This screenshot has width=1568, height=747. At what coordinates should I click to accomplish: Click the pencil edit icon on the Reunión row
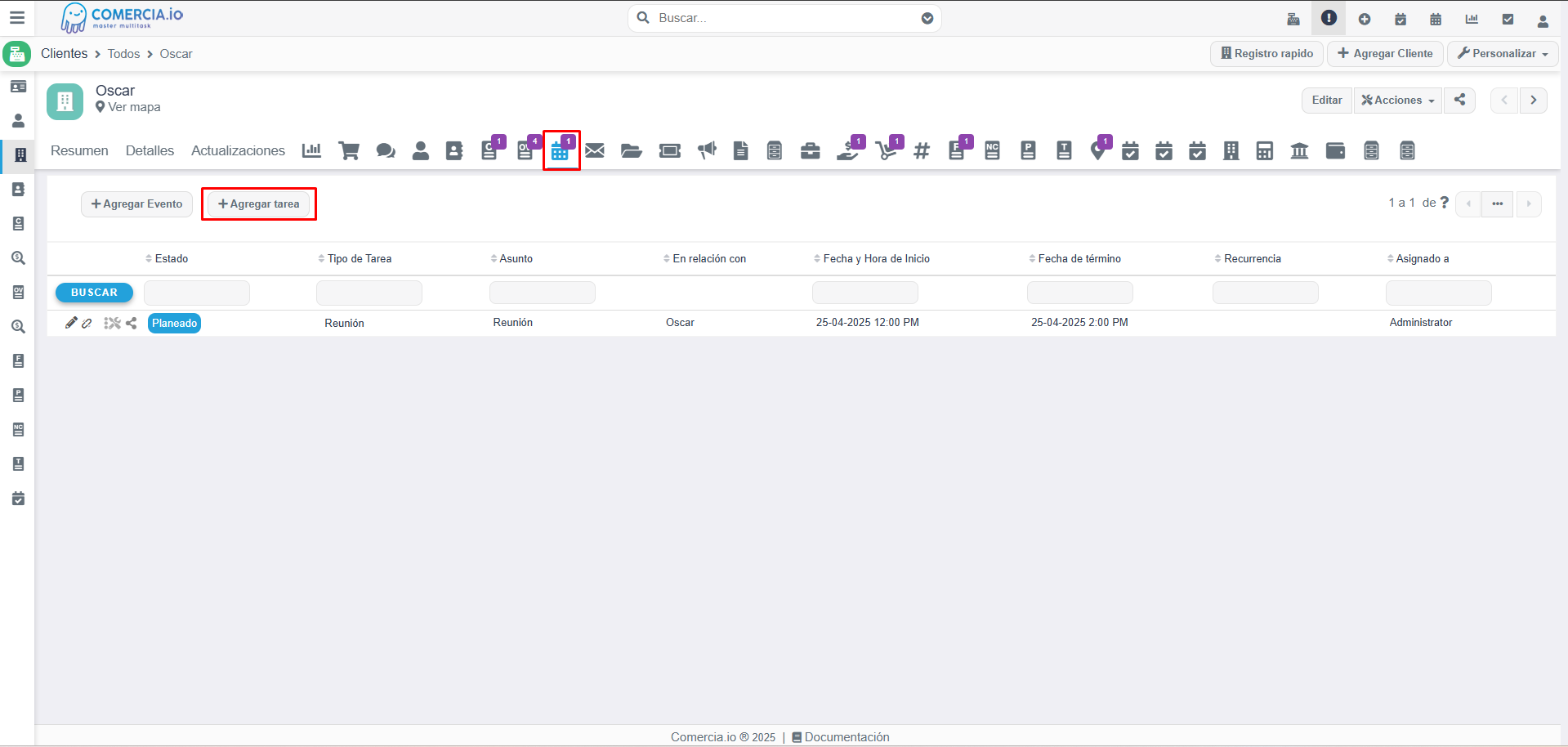pos(71,323)
